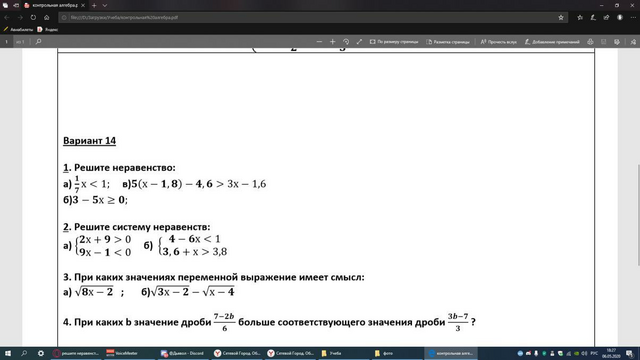Go to browser home page
640x360 pixels.
coord(47,18)
